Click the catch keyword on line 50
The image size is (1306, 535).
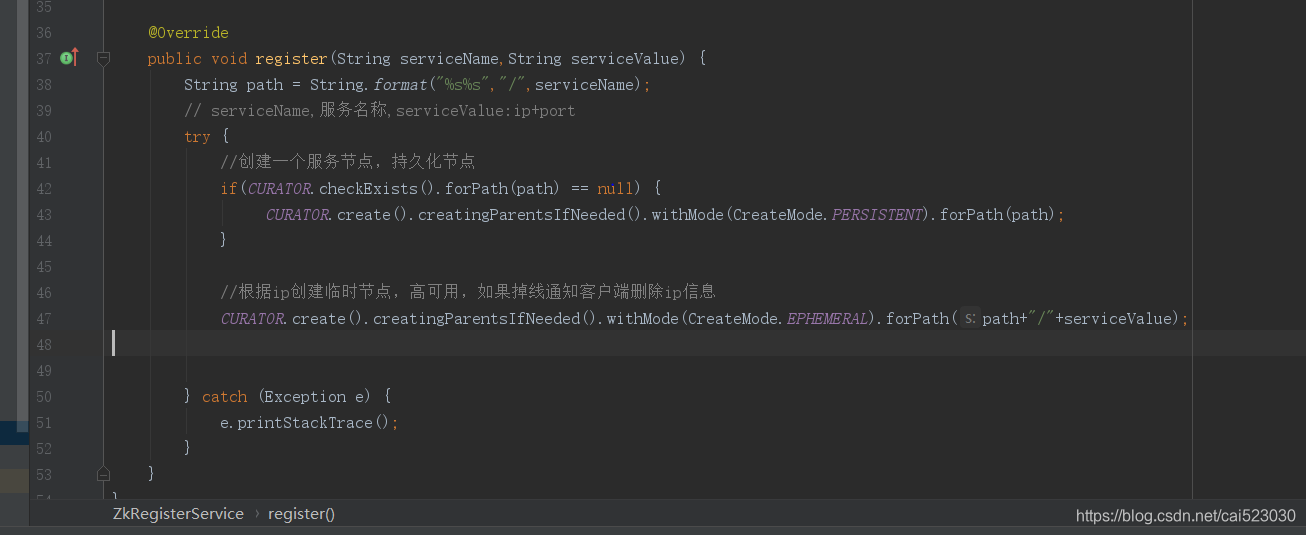pyautogui.click(x=224, y=397)
